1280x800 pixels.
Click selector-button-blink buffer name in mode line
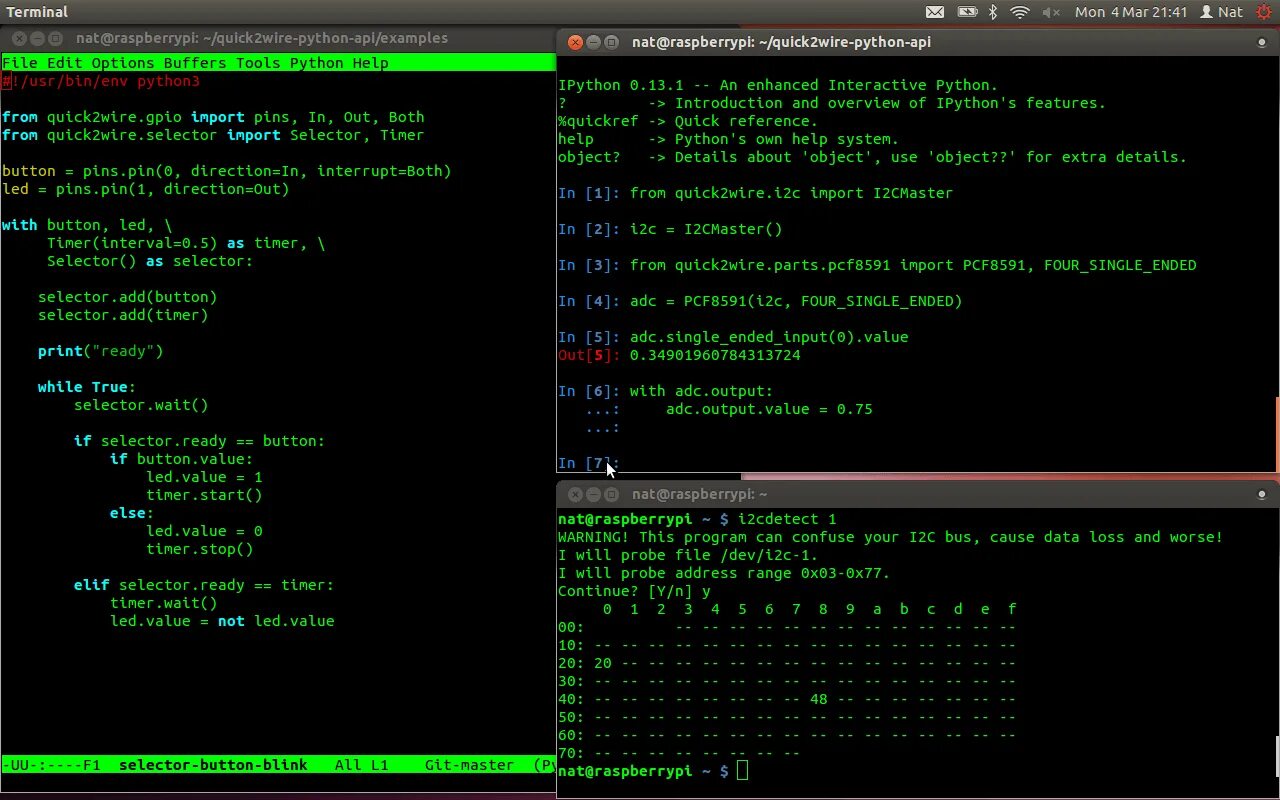click(213, 765)
